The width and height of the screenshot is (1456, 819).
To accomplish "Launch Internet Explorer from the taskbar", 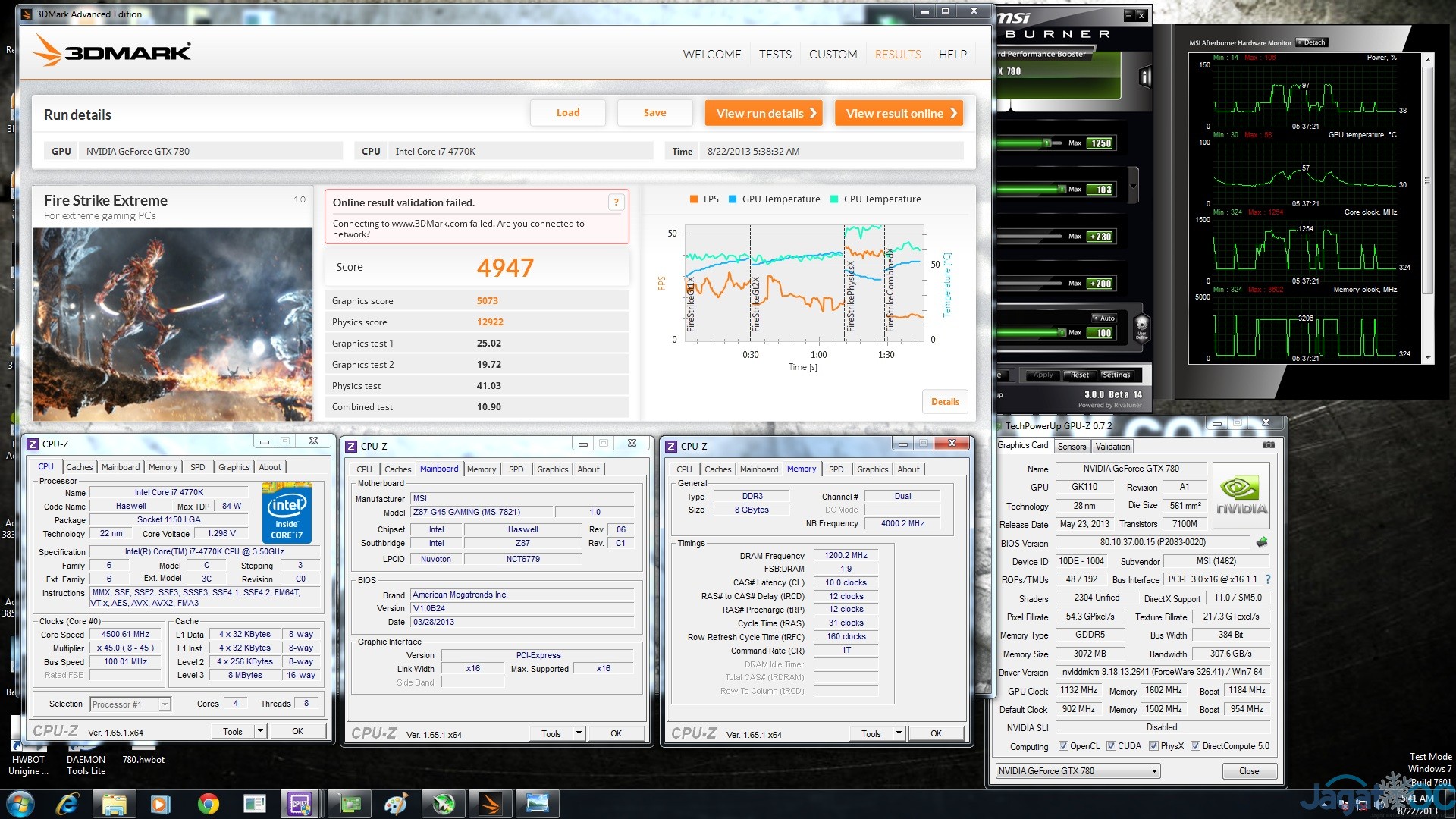I will [x=67, y=804].
